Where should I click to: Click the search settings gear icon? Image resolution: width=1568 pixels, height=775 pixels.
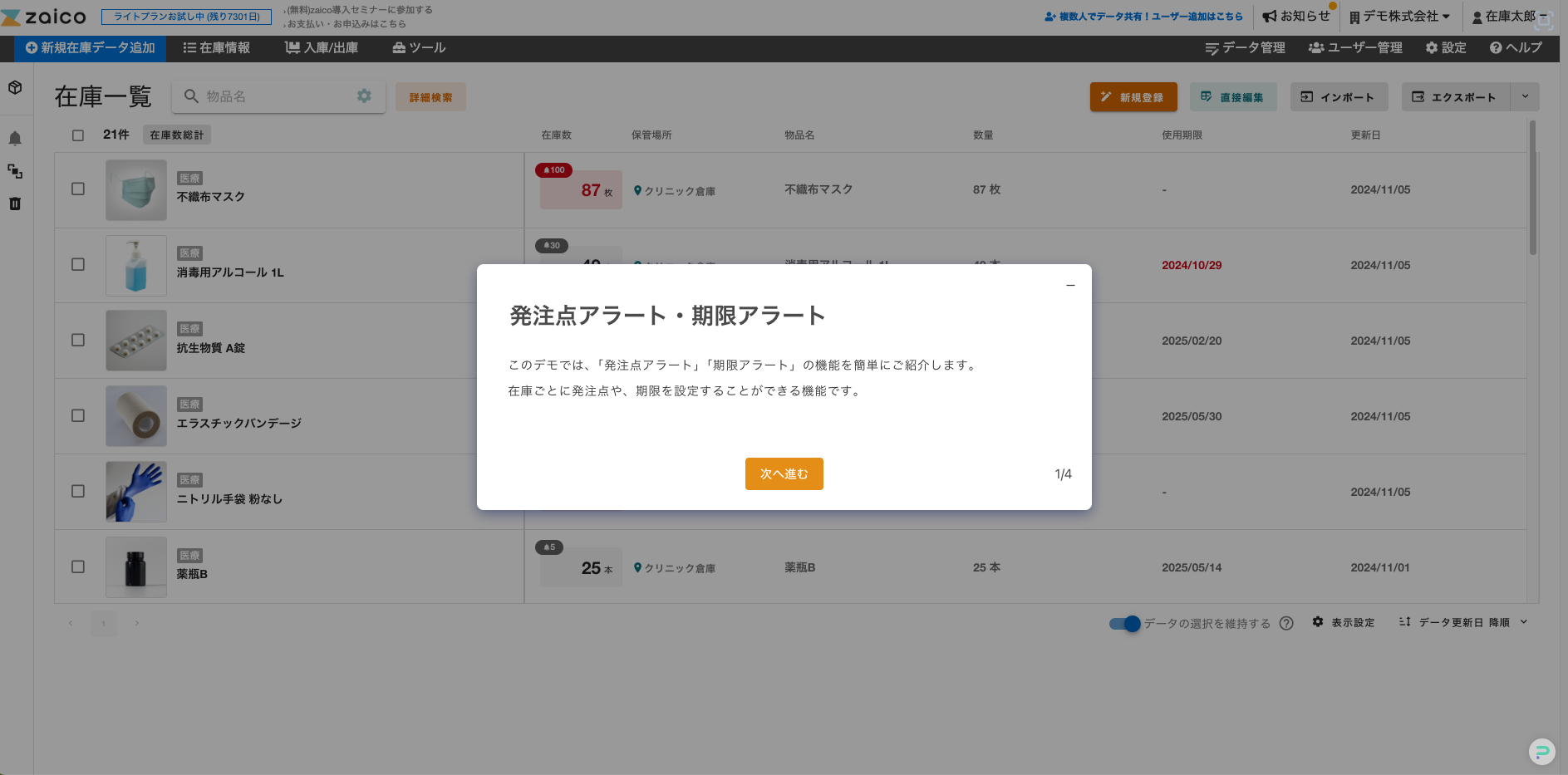[364, 96]
